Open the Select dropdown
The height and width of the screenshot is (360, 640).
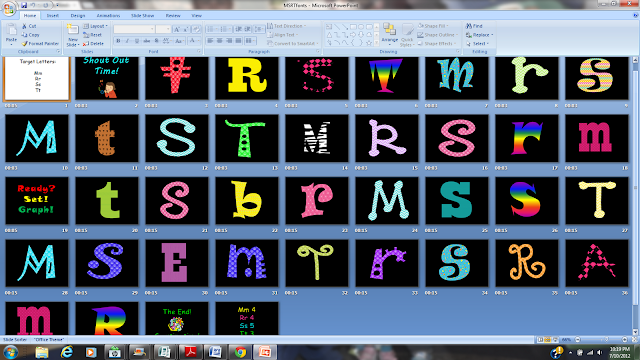pyautogui.click(x=477, y=43)
